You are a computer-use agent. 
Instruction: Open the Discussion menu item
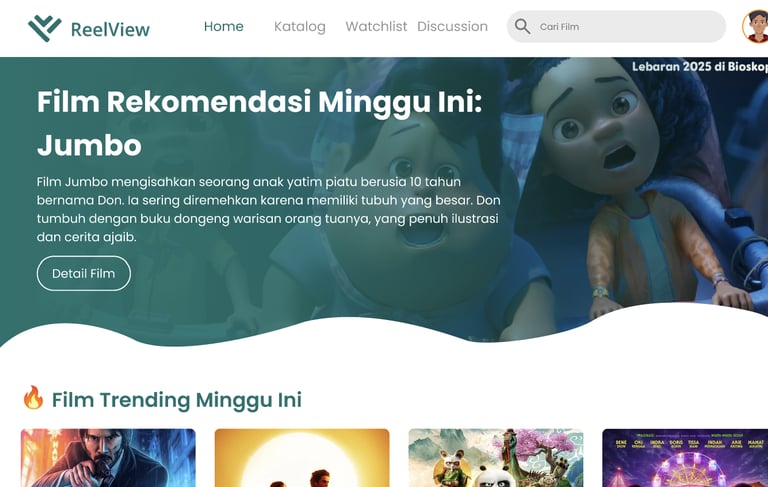click(452, 26)
